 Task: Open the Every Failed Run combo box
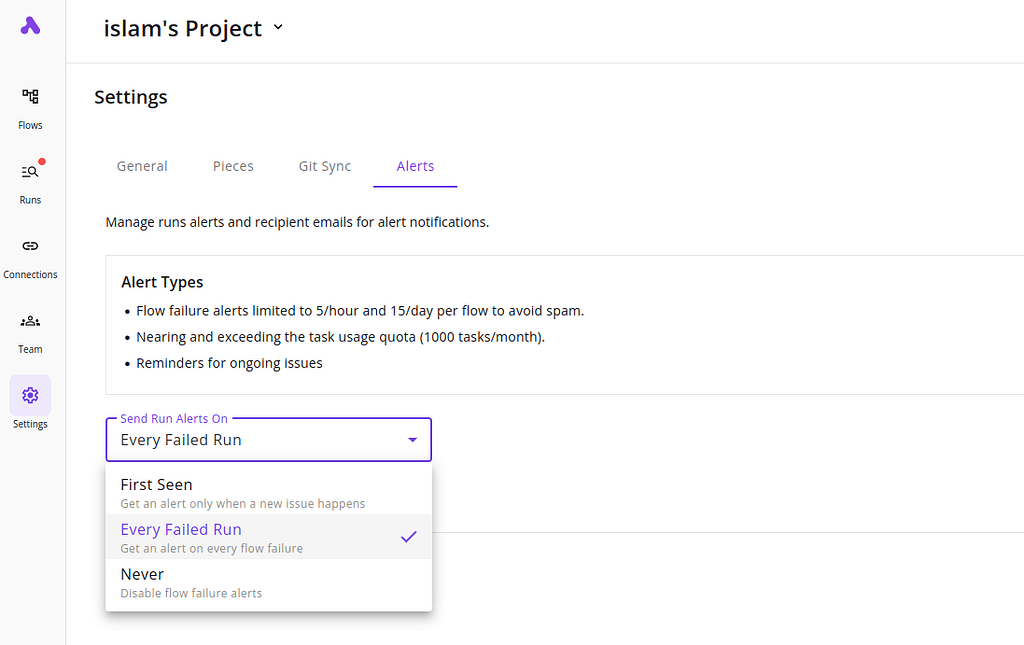coord(268,439)
